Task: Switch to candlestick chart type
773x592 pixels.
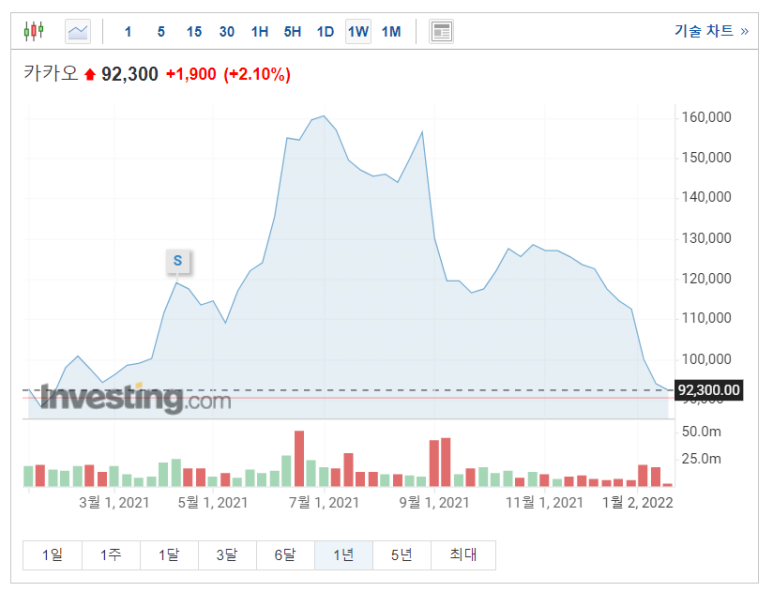Action: click(34, 32)
